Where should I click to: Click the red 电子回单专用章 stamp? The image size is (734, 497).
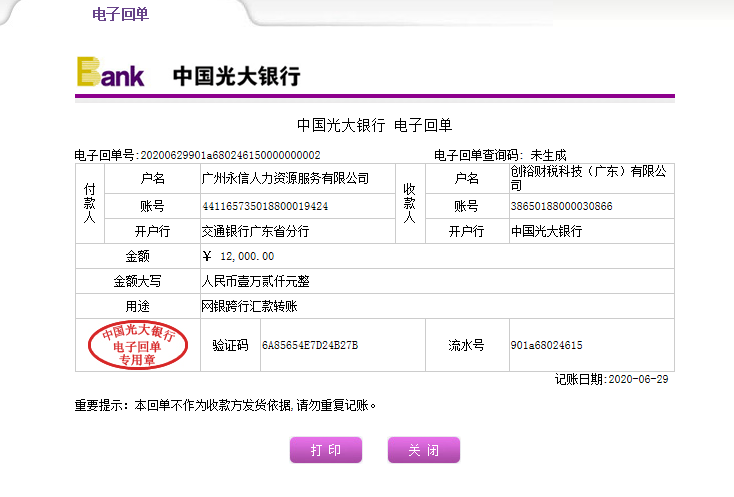tap(138, 345)
